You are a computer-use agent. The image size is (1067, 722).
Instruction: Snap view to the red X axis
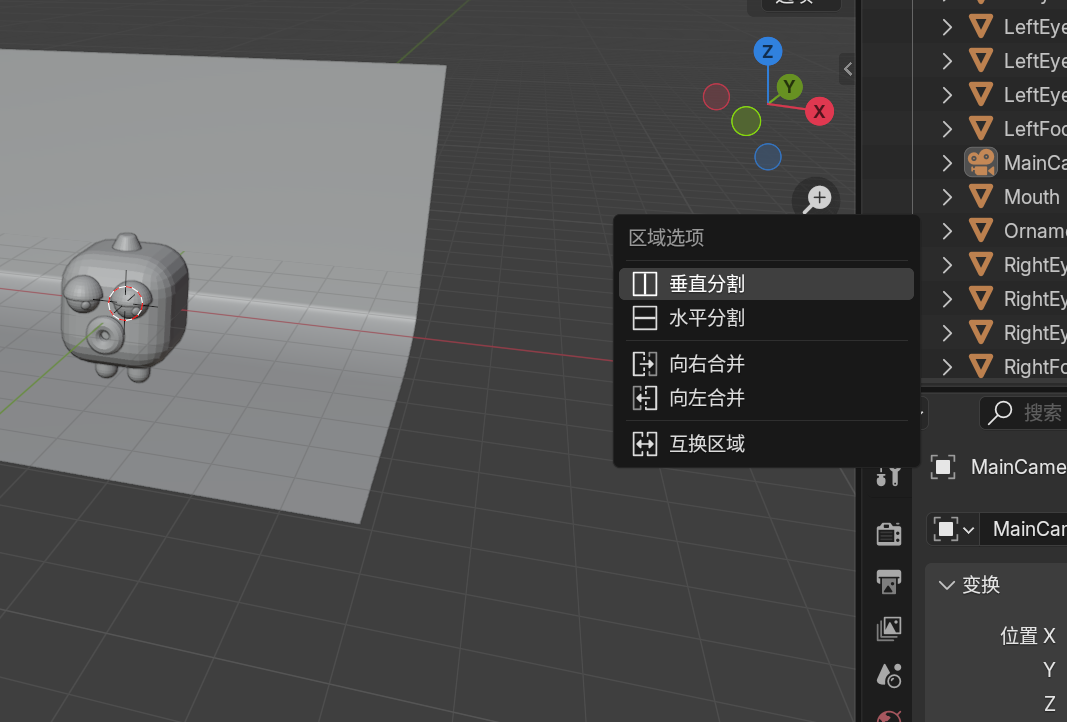[819, 111]
